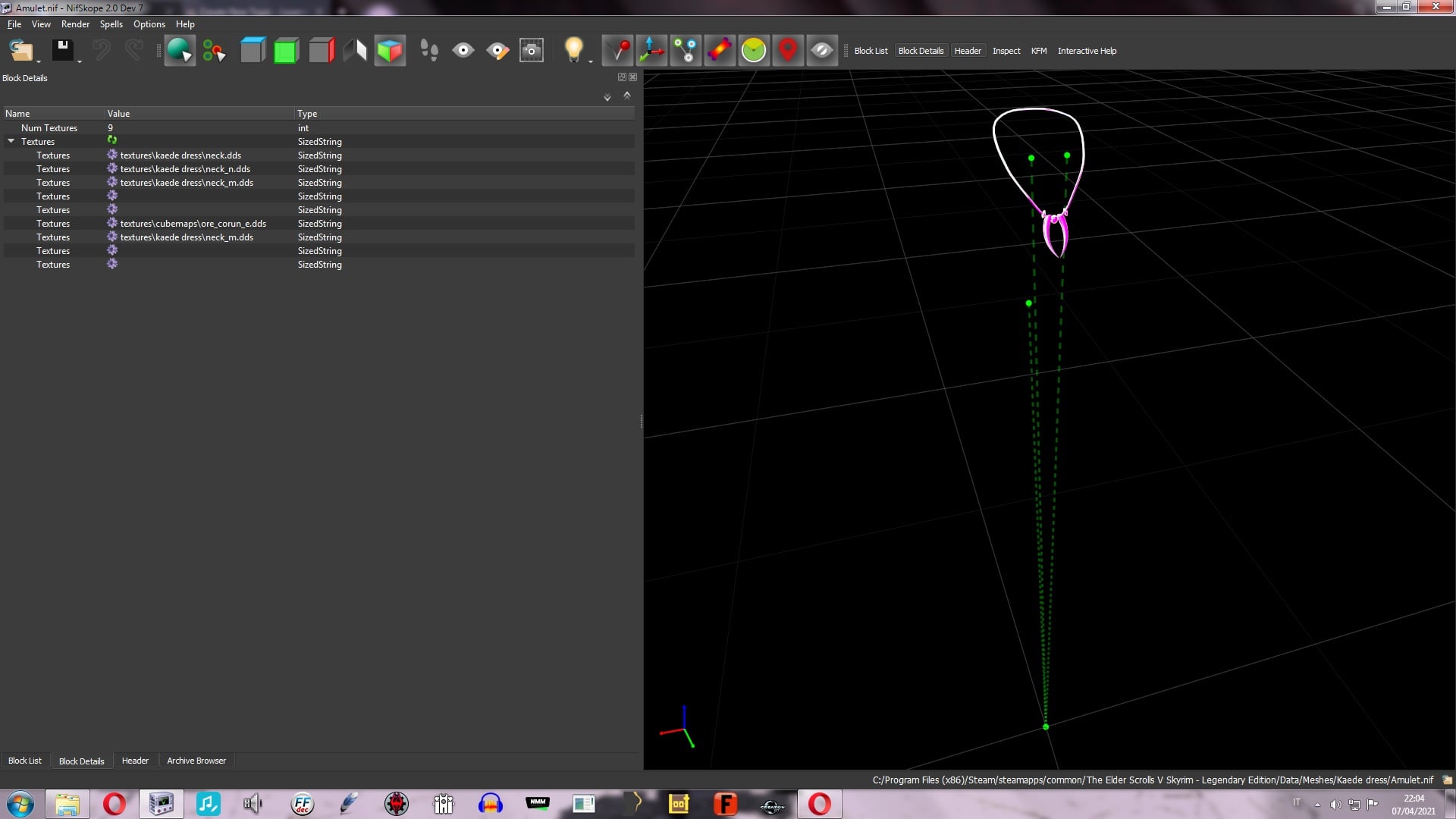This screenshot has height=819, width=1456.
Task: Open the Spells menu
Action: (111, 24)
